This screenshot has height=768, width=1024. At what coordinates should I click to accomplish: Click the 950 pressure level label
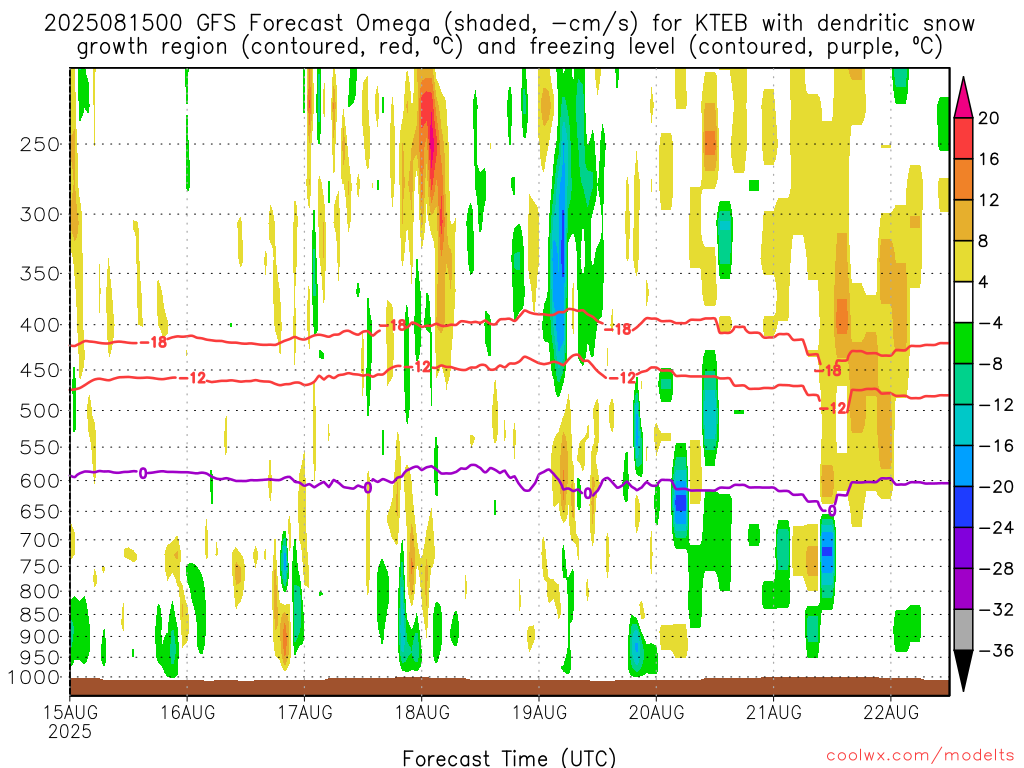40,658
